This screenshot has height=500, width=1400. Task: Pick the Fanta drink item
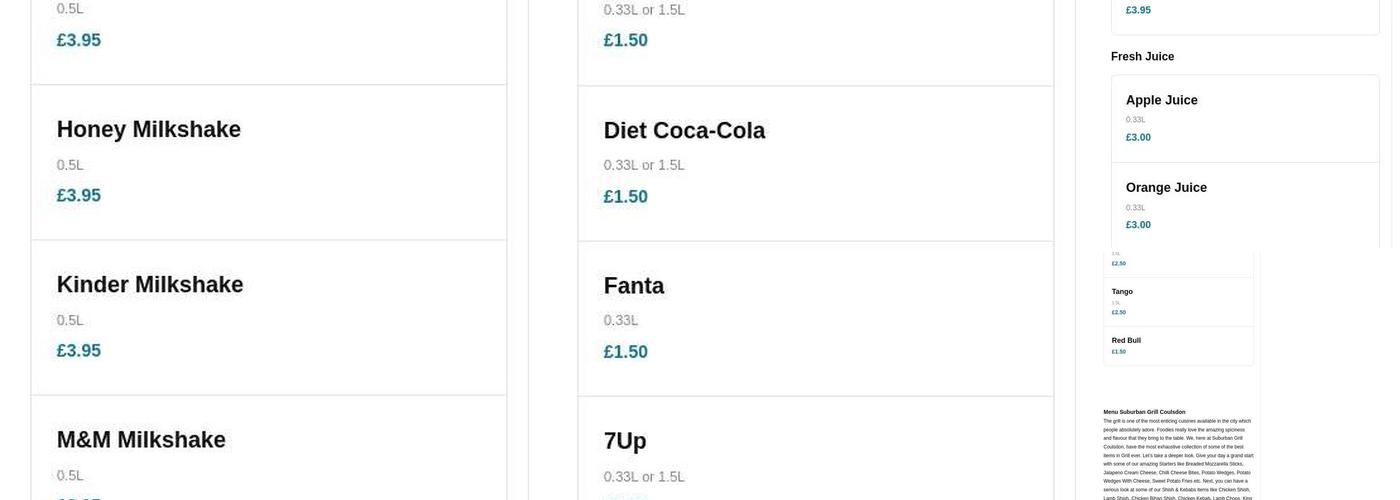(634, 286)
